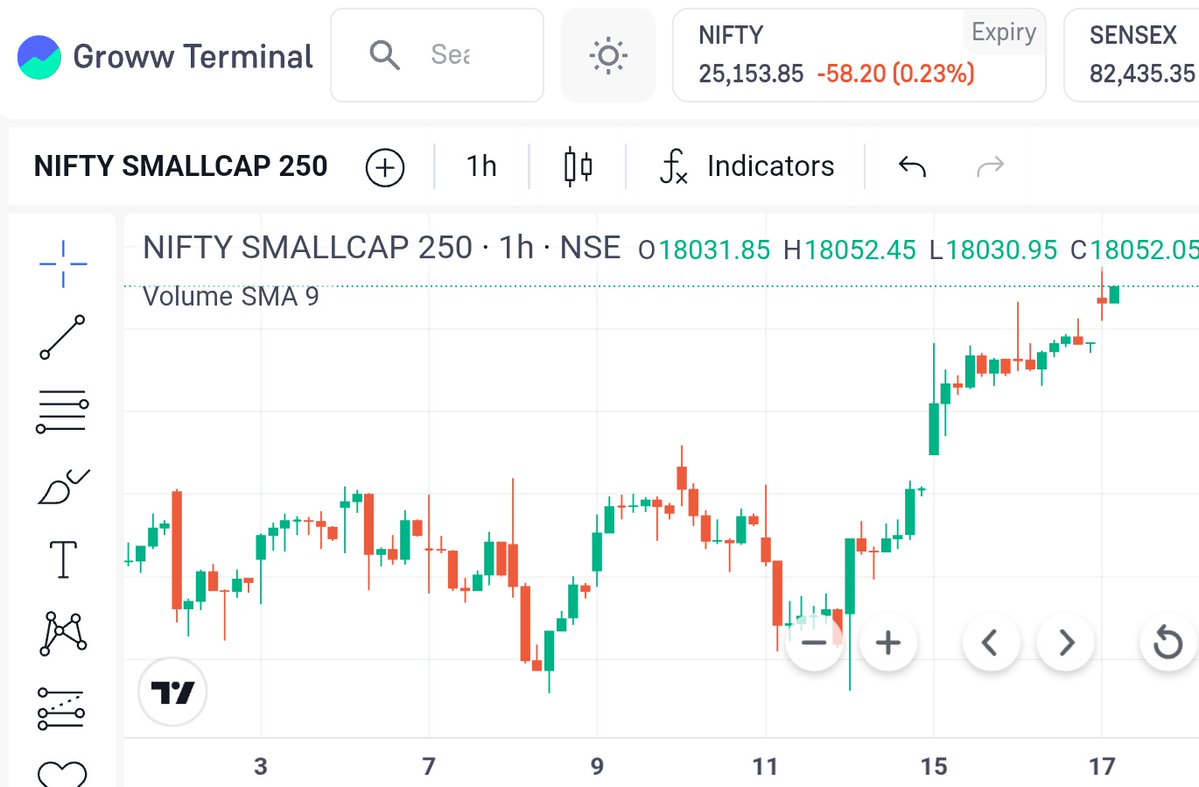Open the SENSEX index ticker card
Image resolution: width=1199 pixels, height=787 pixels.
tap(1132, 55)
